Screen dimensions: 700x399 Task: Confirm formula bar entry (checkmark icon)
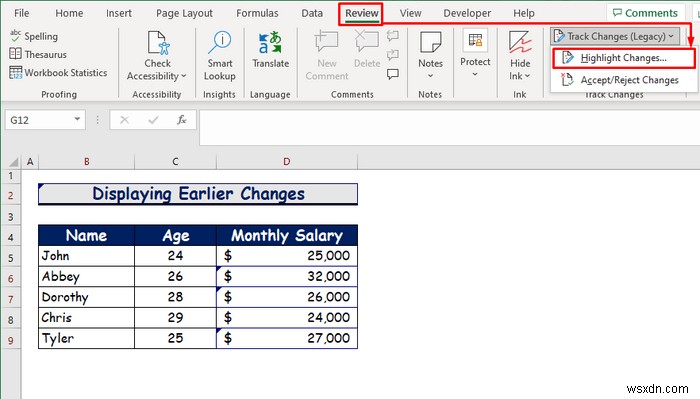click(x=153, y=120)
